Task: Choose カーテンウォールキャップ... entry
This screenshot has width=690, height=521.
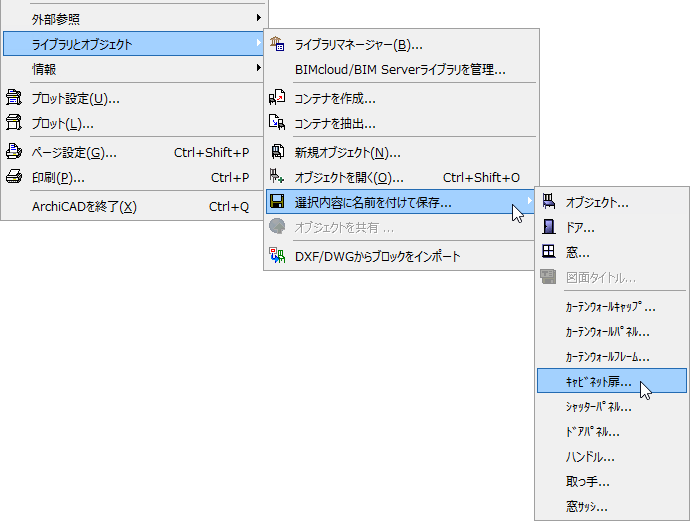Action: (612, 307)
